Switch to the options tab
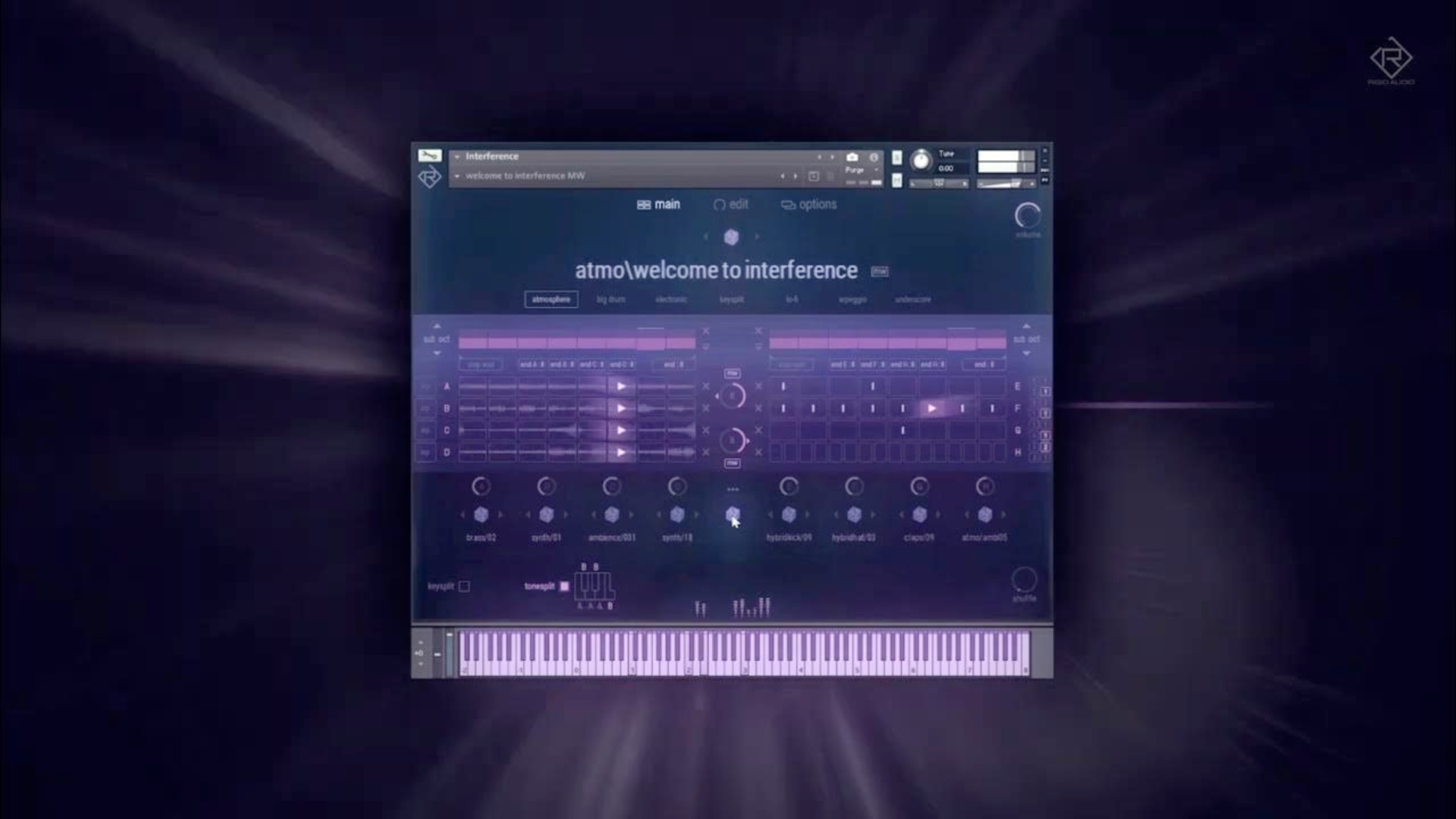1456x819 pixels. [817, 205]
